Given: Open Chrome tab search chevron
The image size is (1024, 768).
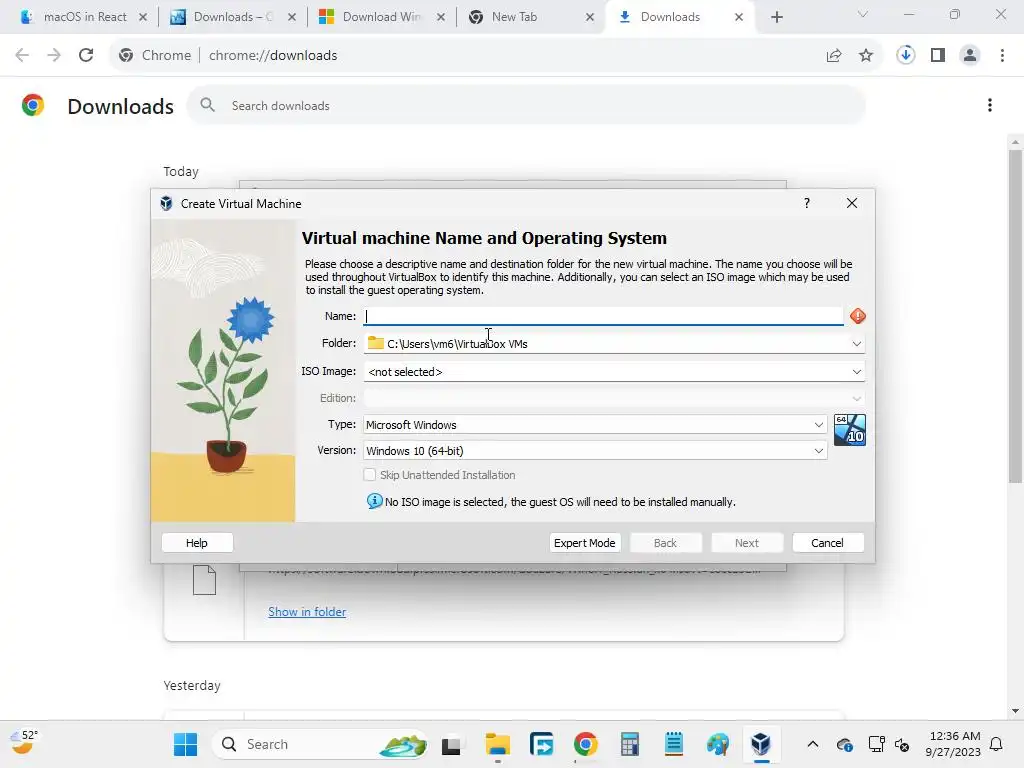Looking at the screenshot, I should [x=863, y=14].
